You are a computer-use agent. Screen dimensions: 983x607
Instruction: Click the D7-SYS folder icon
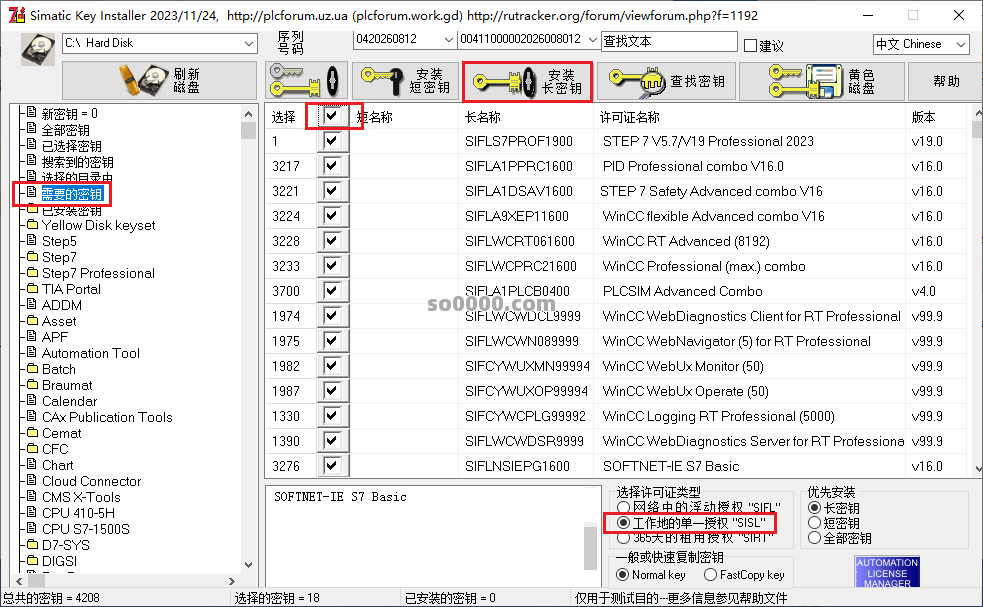pos(33,544)
